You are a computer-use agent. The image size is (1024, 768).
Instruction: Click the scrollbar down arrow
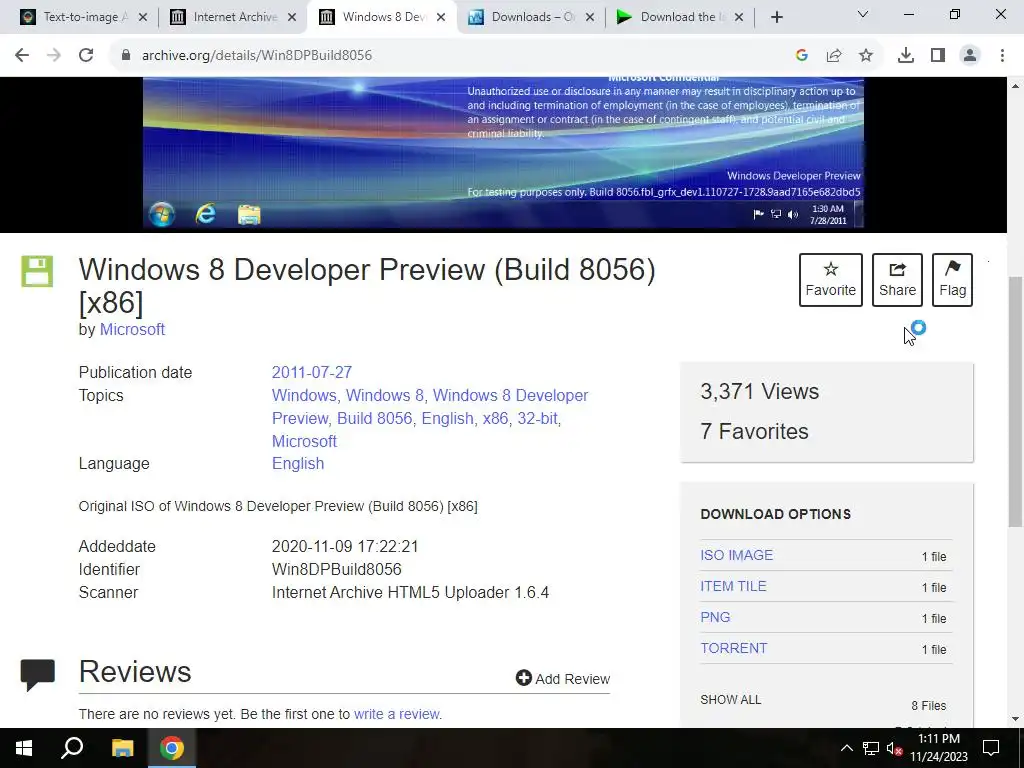pos(1015,719)
